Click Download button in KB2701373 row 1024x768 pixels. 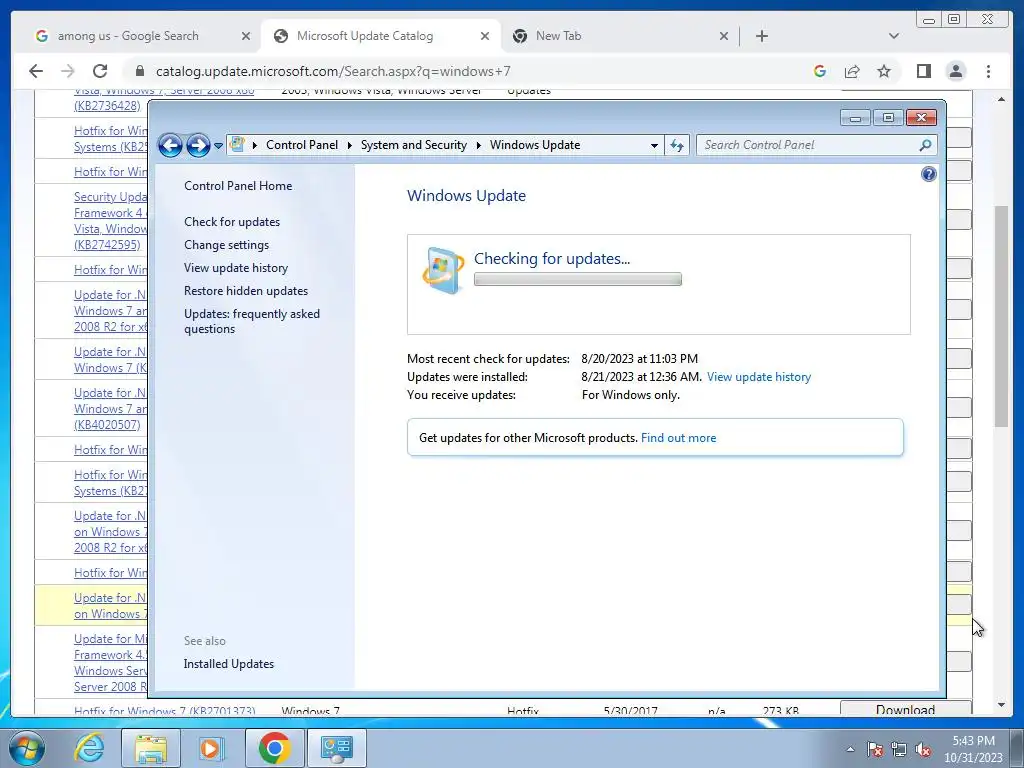(x=905, y=709)
